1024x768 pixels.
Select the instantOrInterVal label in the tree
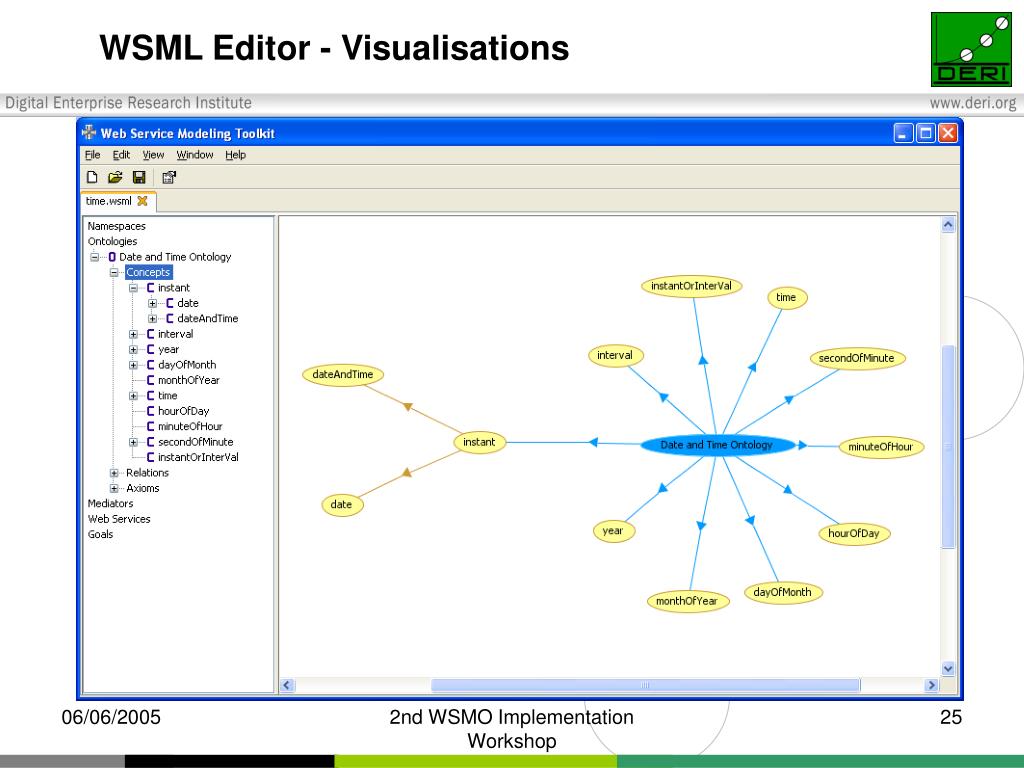tap(199, 458)
